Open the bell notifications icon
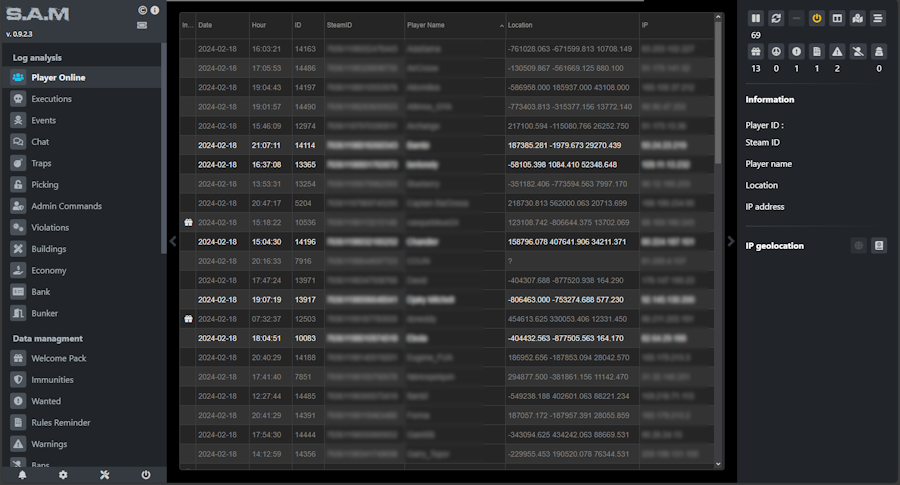900x485 pixels. tap(22, 475)
